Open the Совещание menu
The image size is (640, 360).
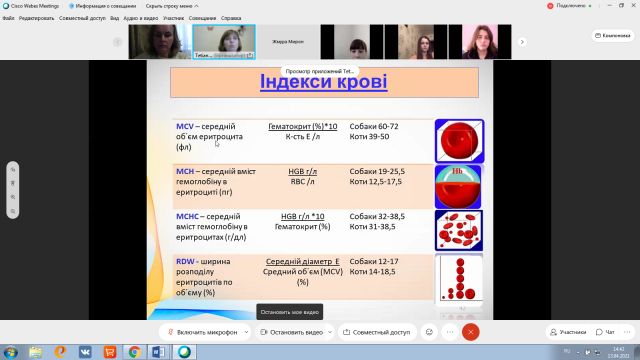202,18
